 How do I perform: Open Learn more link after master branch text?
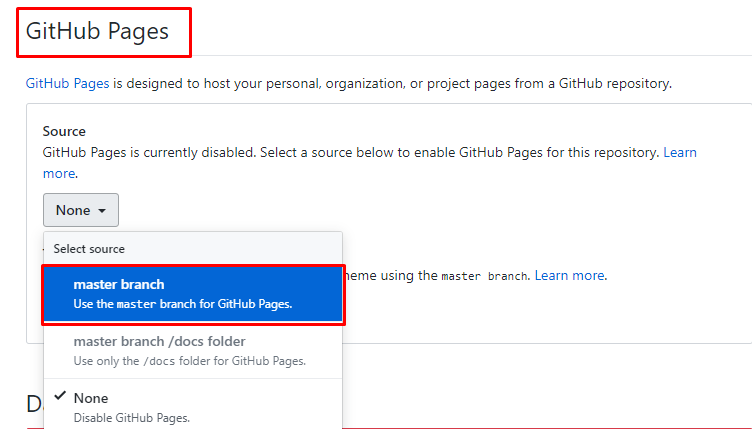pyautogui.click(x=569, y=276)
